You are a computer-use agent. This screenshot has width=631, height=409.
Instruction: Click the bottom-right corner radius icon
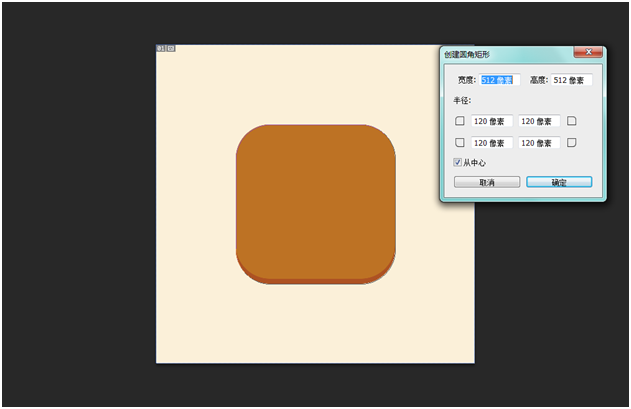pyautogui.click(x=571, y=143)
